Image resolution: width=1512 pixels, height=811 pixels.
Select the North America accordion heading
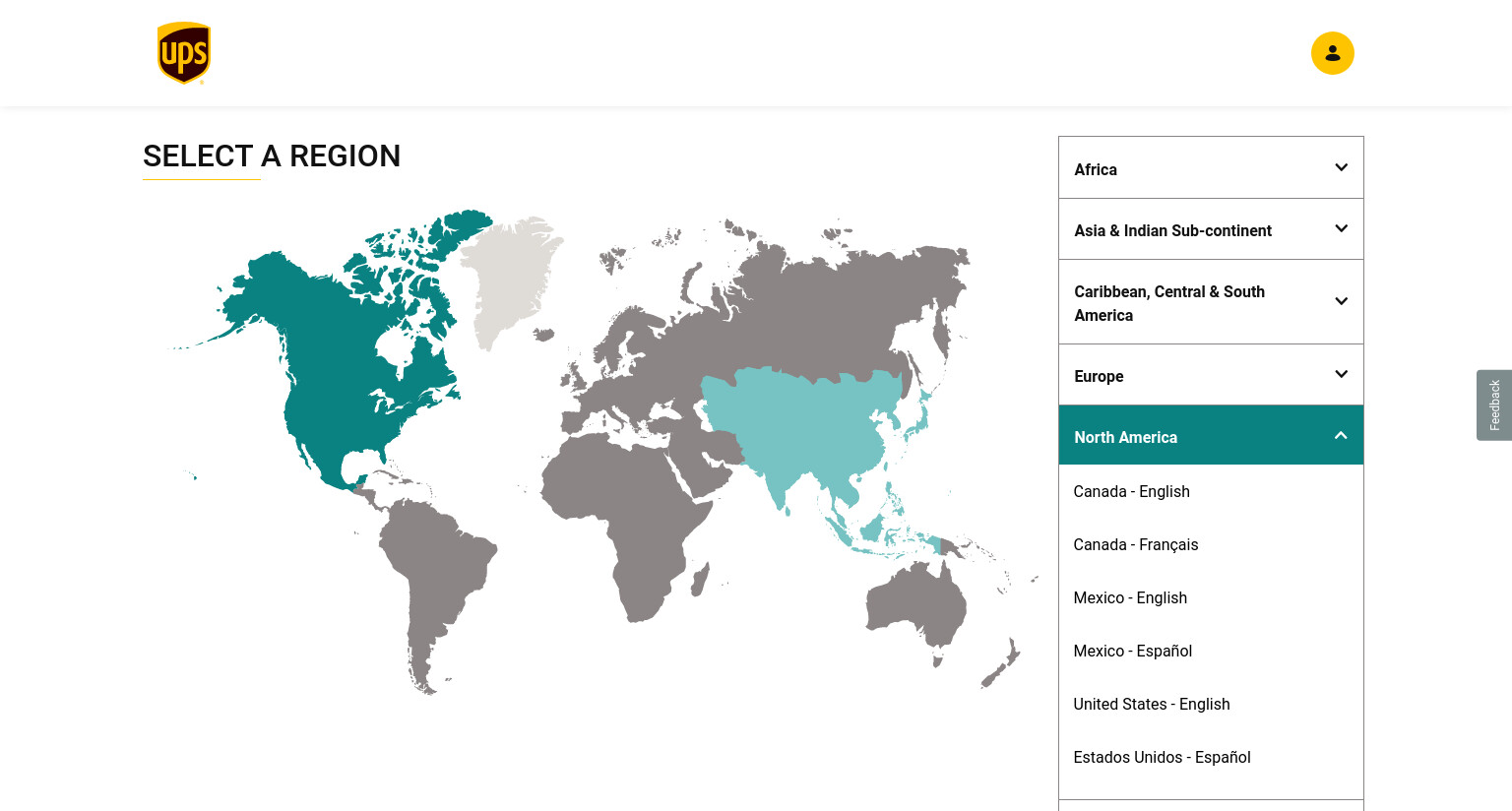[1211, 435]
